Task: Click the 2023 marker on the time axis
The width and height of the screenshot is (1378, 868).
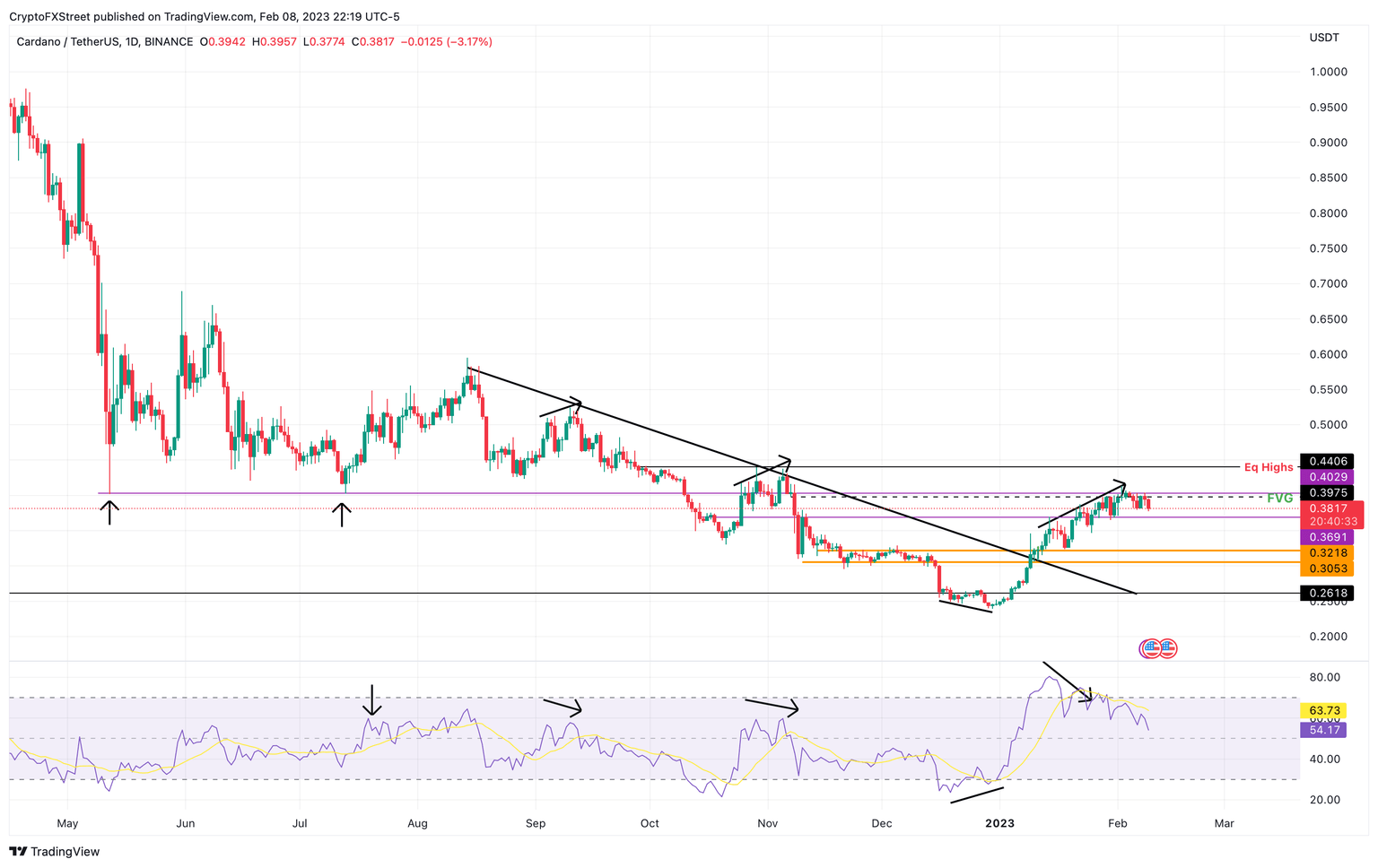Action: pyautogui.click(x=1001, y=823)
